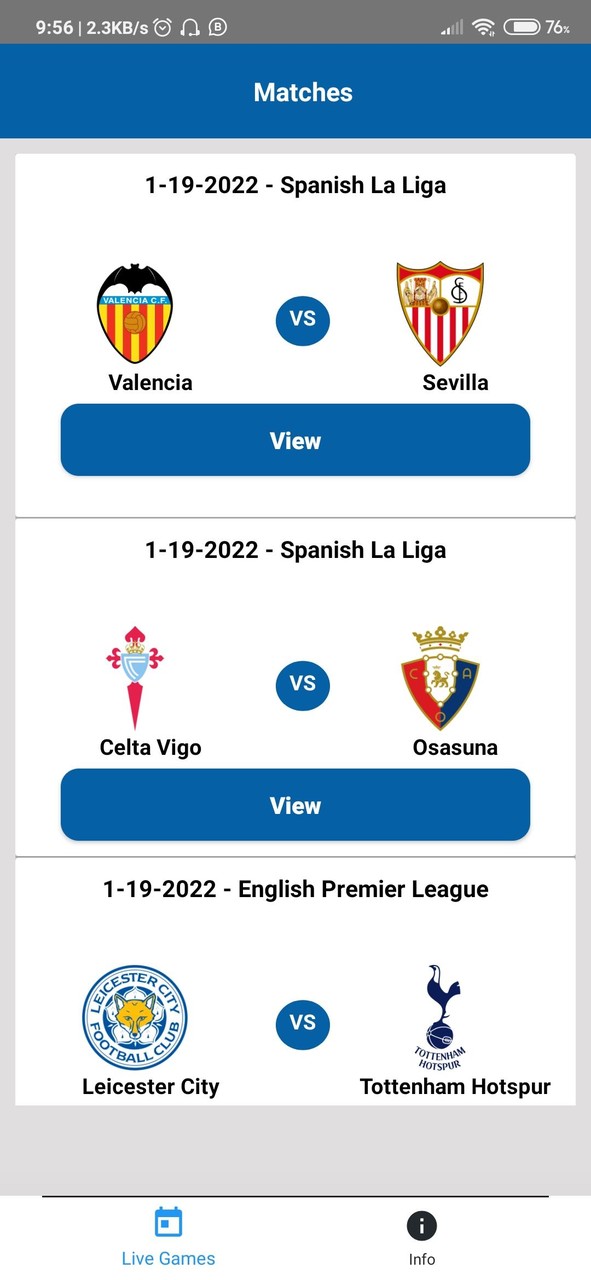The height and width of the screenshot is (1280, 591).
Task: Select the Valencia club crest
Action: point(135,310)
